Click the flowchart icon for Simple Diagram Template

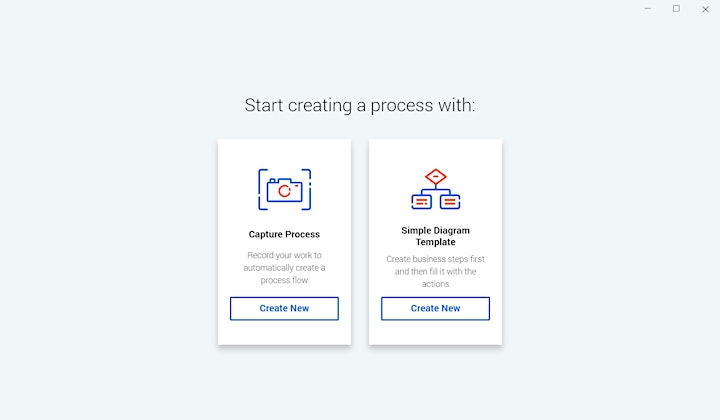(x=435, y=189)
